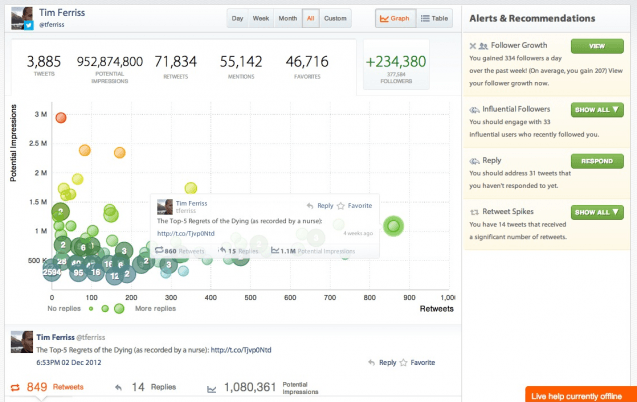Click reply icon beside 14 Replies
The image size is (637, 402).
[118, 388]
